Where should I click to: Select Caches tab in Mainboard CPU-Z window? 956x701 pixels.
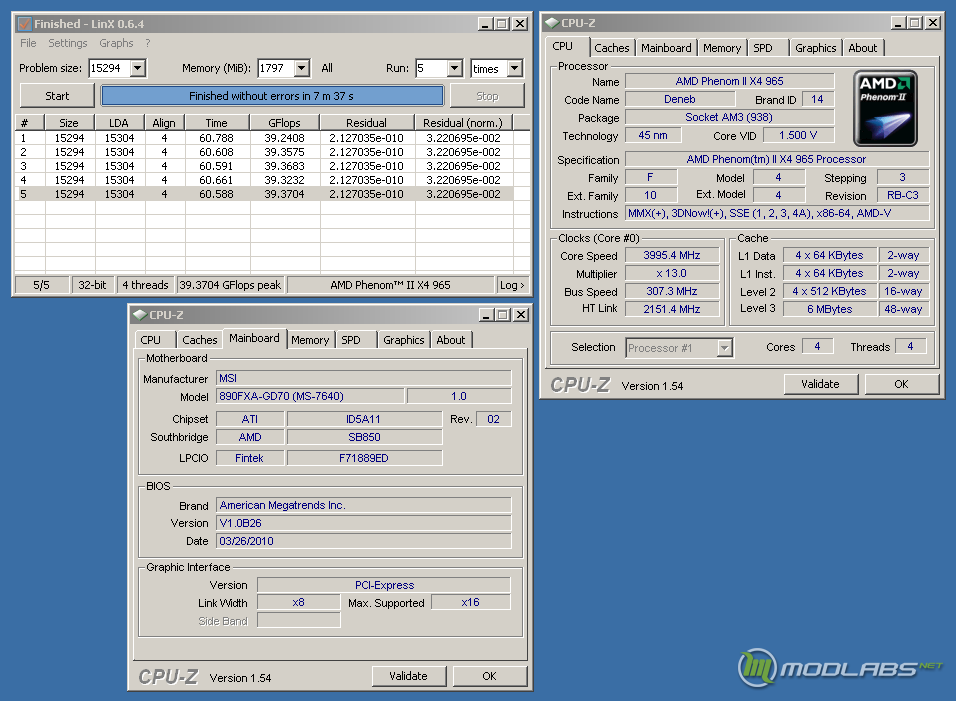[x=200, y=340]
